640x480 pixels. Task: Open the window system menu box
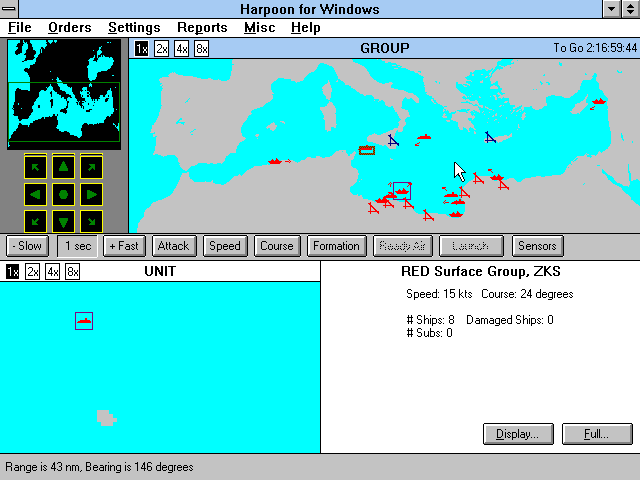point(9,9)
